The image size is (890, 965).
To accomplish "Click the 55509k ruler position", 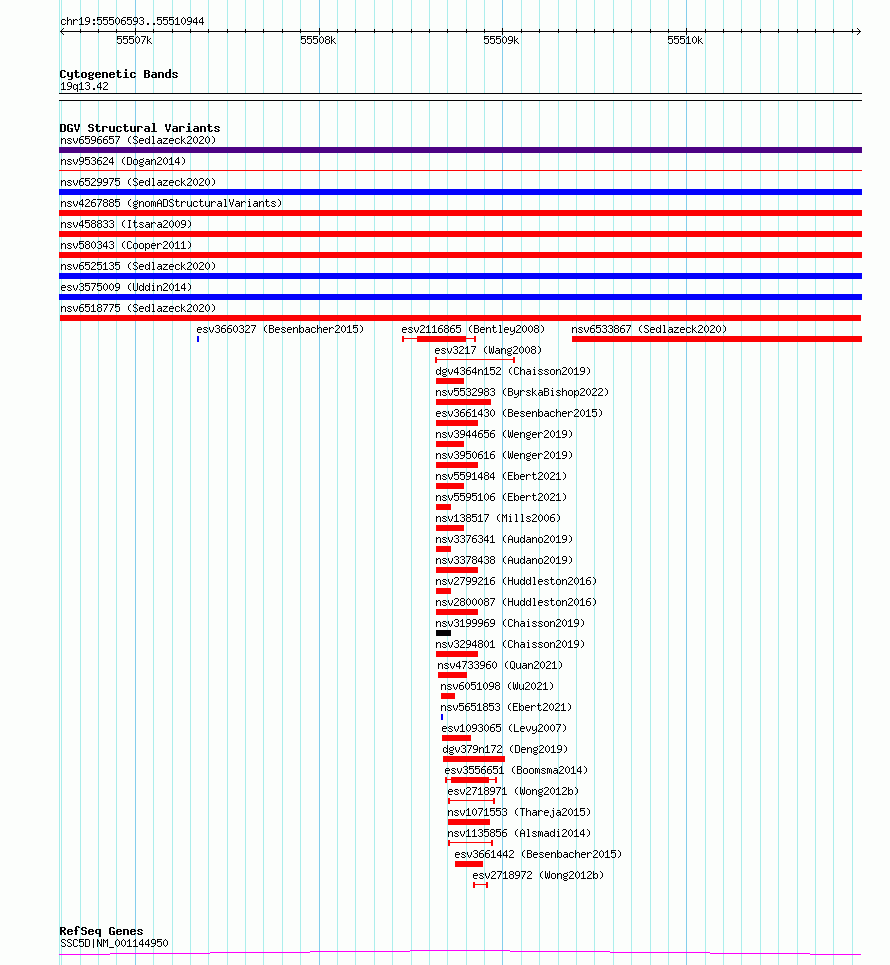I will point(501,40).
